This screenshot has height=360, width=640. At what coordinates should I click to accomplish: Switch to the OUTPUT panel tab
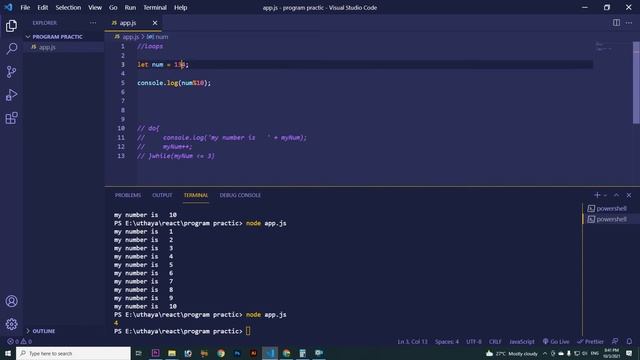pos(162,195)
